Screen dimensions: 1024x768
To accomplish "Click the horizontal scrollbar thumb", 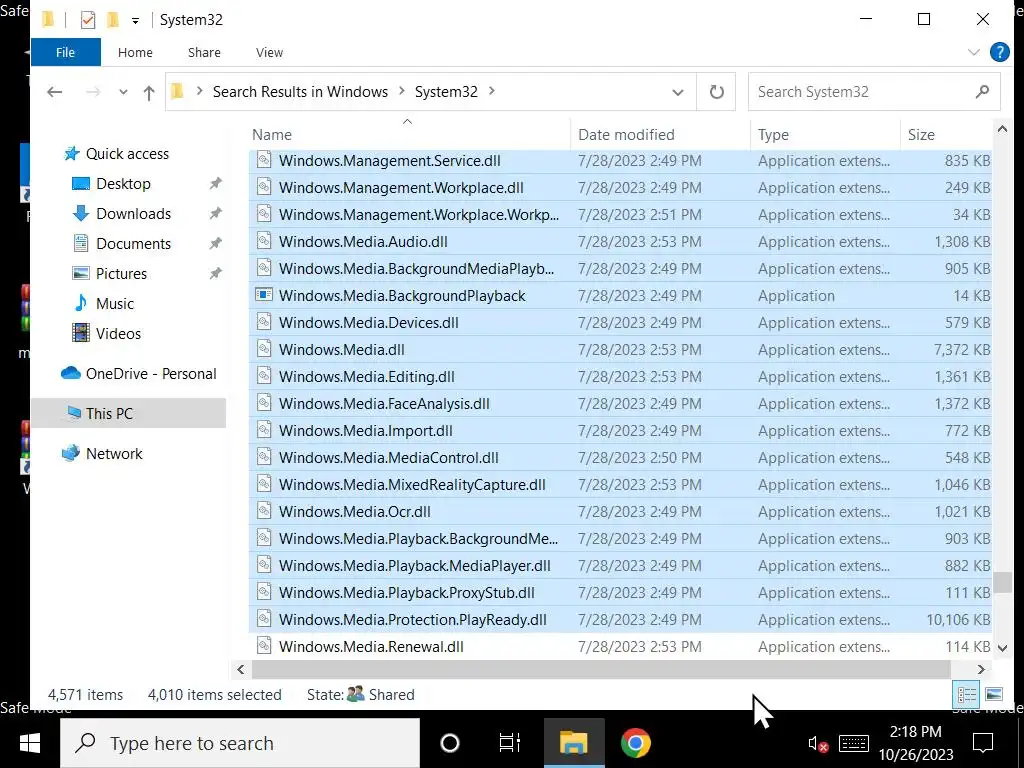I will click(601, 669).
